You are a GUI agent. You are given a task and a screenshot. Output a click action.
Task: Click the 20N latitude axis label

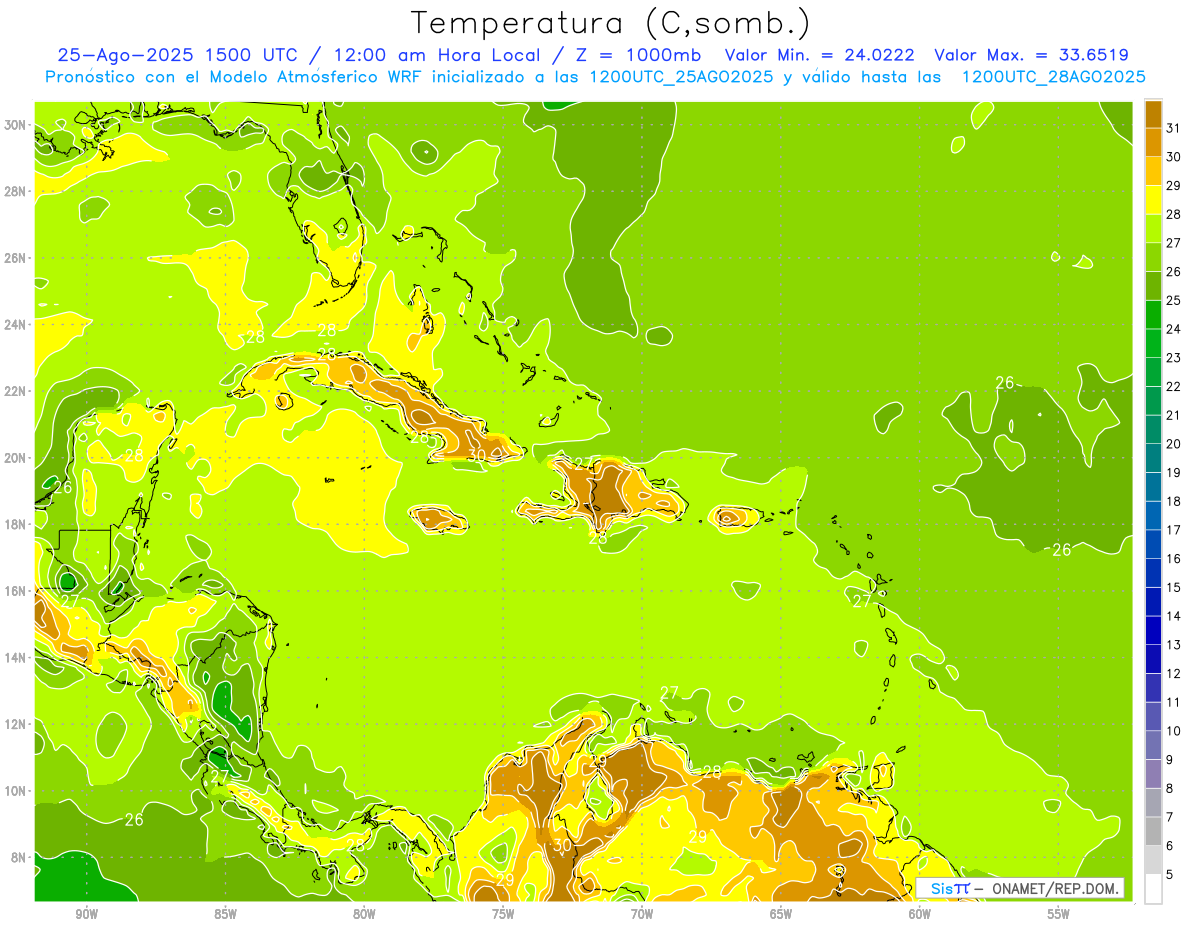pyautogui.click(x=15, y=458)
